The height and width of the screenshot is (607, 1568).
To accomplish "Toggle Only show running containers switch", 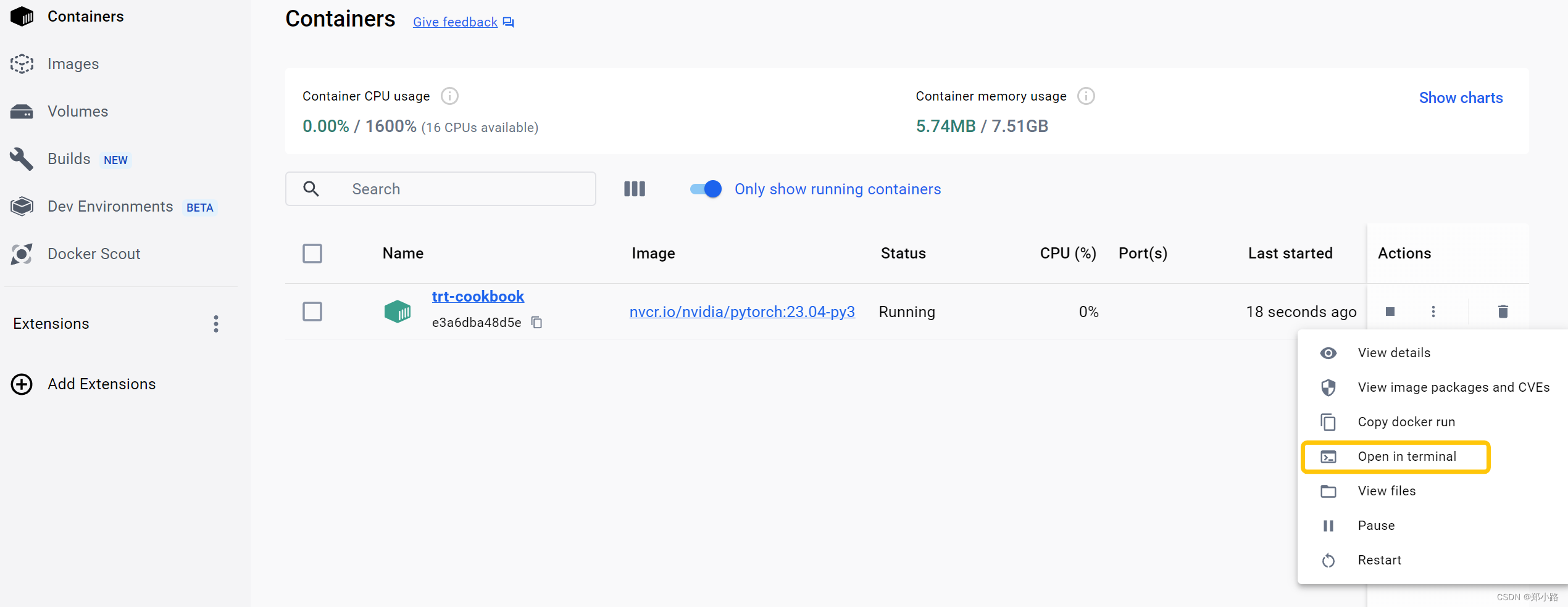I will click(x=706, y=189).
